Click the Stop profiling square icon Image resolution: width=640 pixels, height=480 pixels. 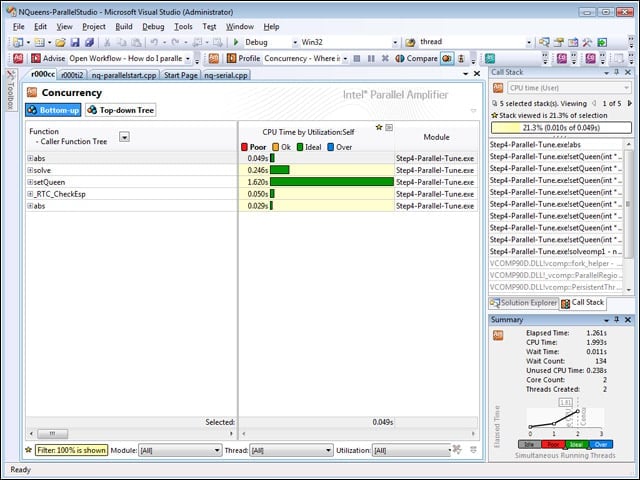(x=357, y=58)
